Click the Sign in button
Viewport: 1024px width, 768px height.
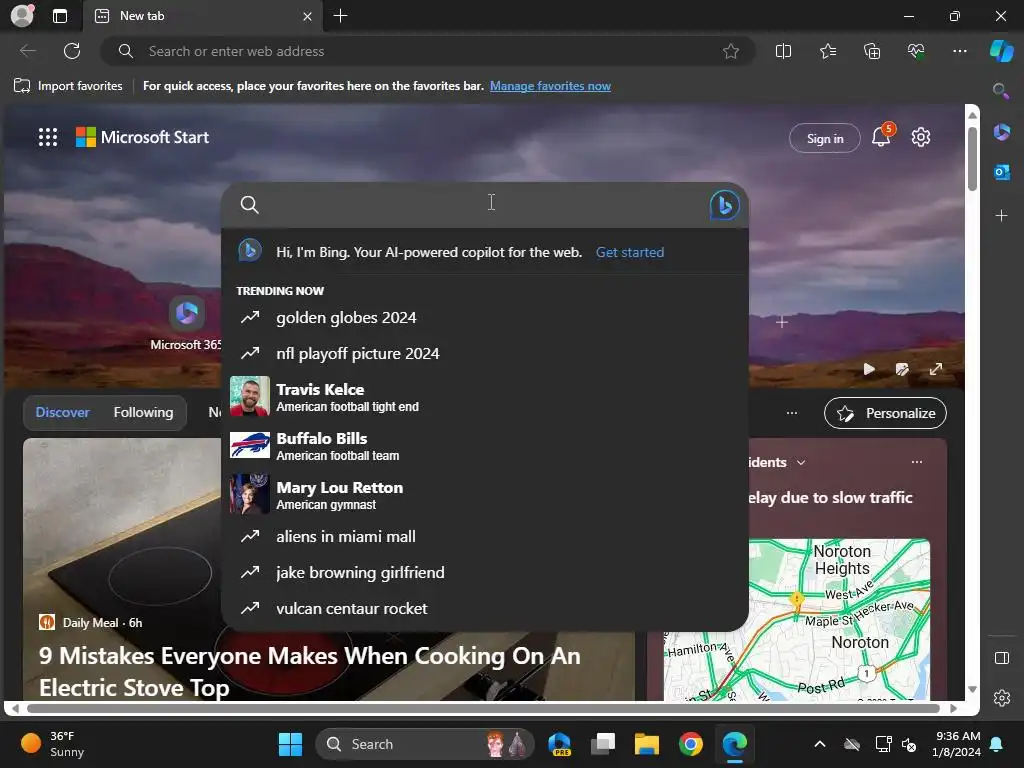click(x=825, y=138)
